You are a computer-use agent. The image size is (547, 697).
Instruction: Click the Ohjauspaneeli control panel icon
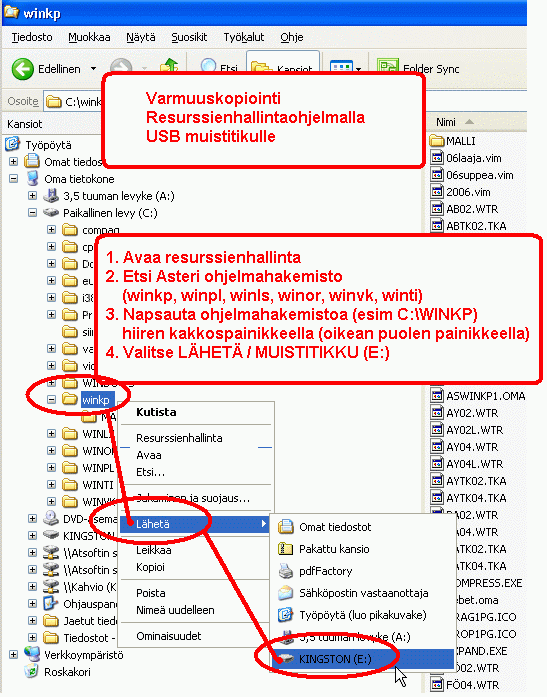(52, 603)
